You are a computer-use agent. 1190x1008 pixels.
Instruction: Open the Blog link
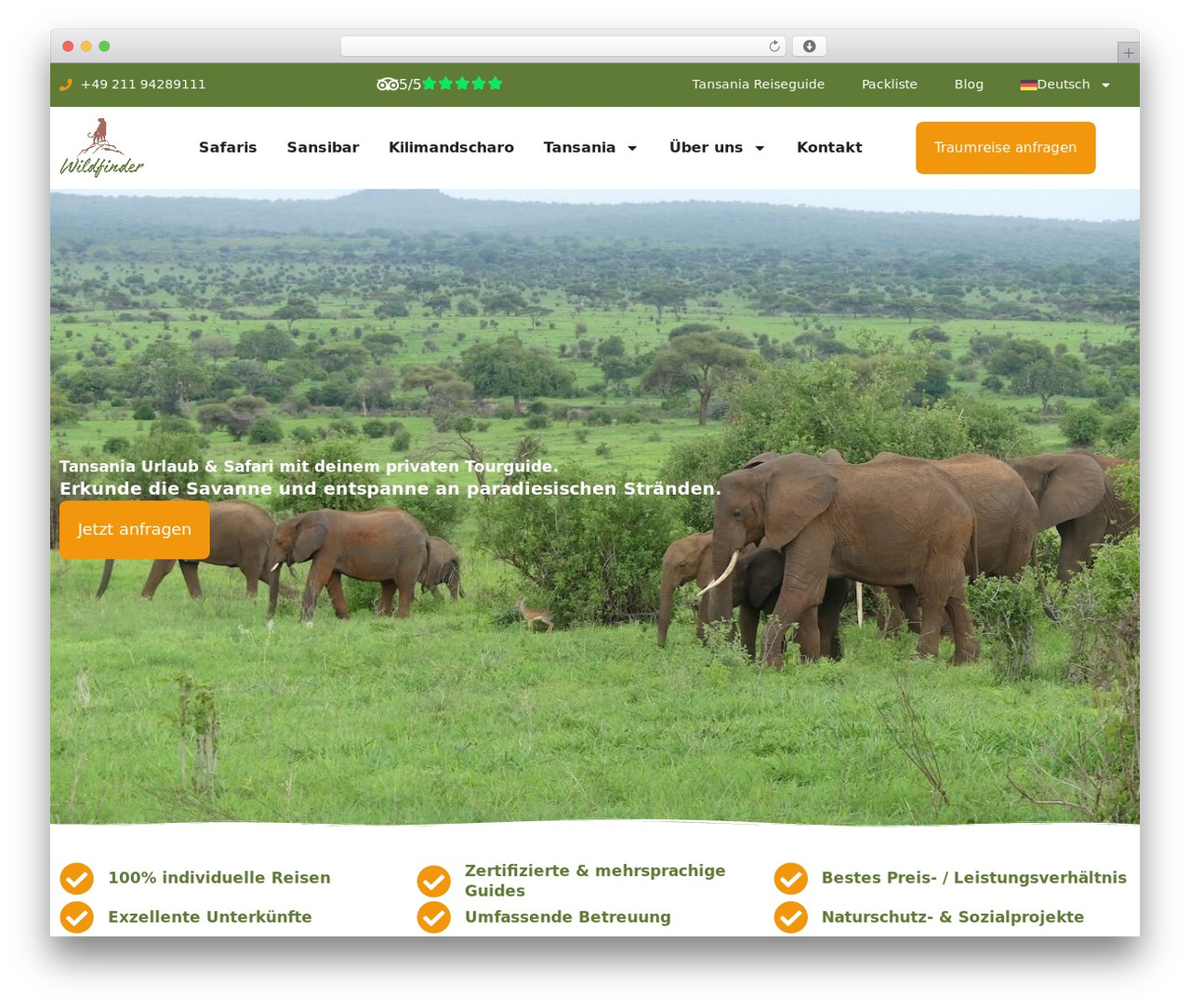click(969, 84)
